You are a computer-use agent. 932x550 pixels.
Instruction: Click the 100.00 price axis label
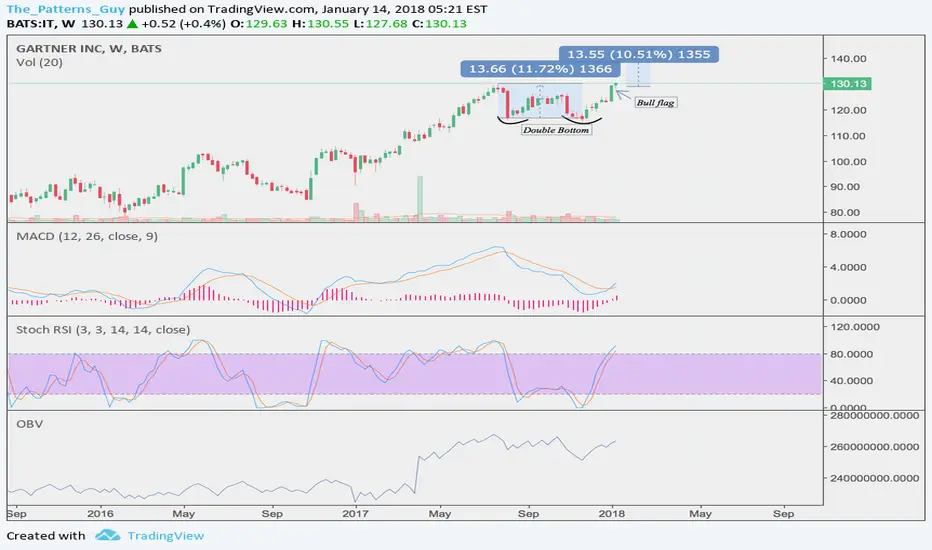pos(849,161)
